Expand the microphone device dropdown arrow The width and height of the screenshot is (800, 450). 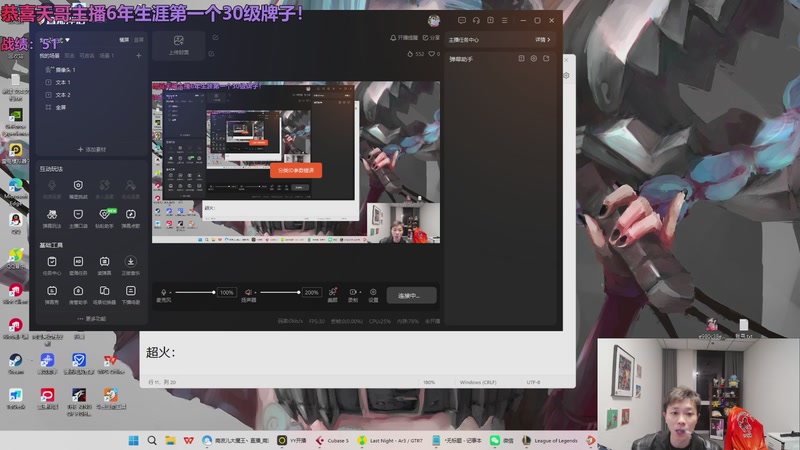click(170, 292)
